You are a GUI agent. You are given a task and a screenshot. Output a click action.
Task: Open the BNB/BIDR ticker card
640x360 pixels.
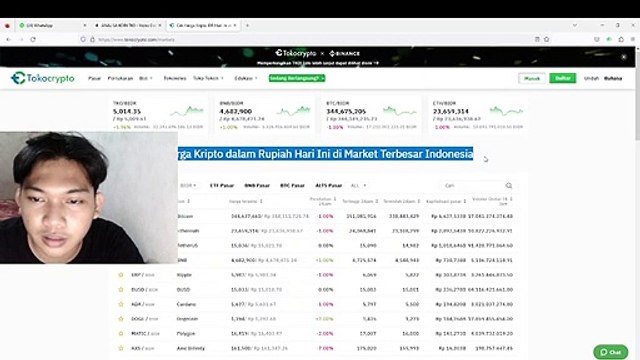click(x=265, y=116)
